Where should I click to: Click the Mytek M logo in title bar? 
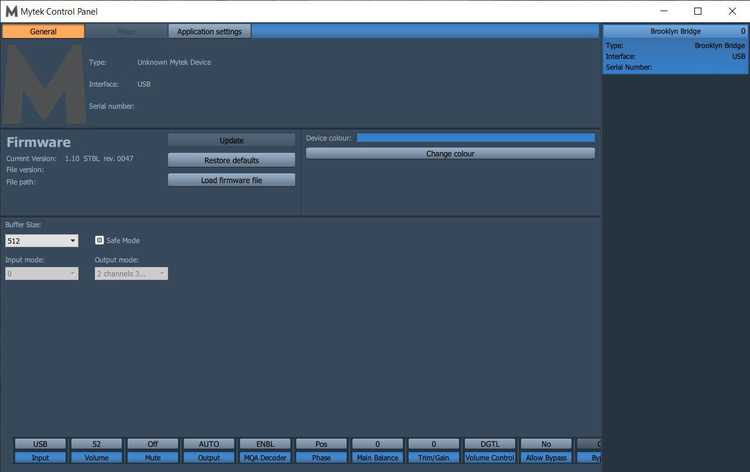point(11,11)
